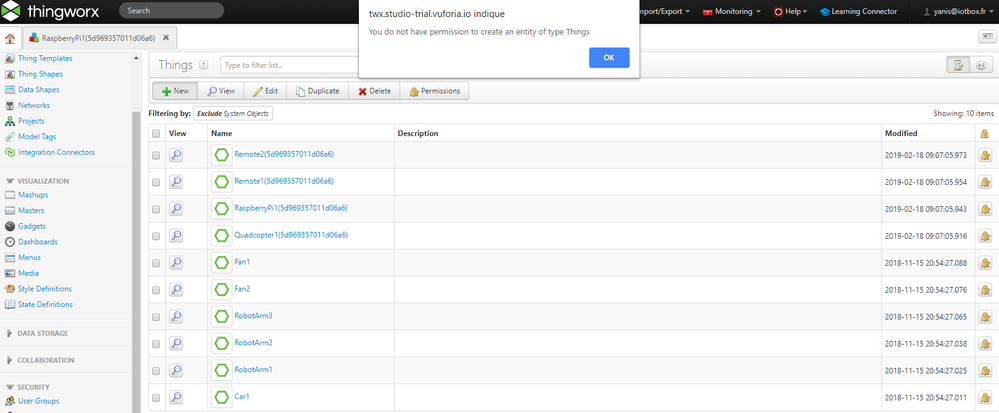999x413 pixels.
Task: Click the Duplicate toolbar button
Action: 317,91
